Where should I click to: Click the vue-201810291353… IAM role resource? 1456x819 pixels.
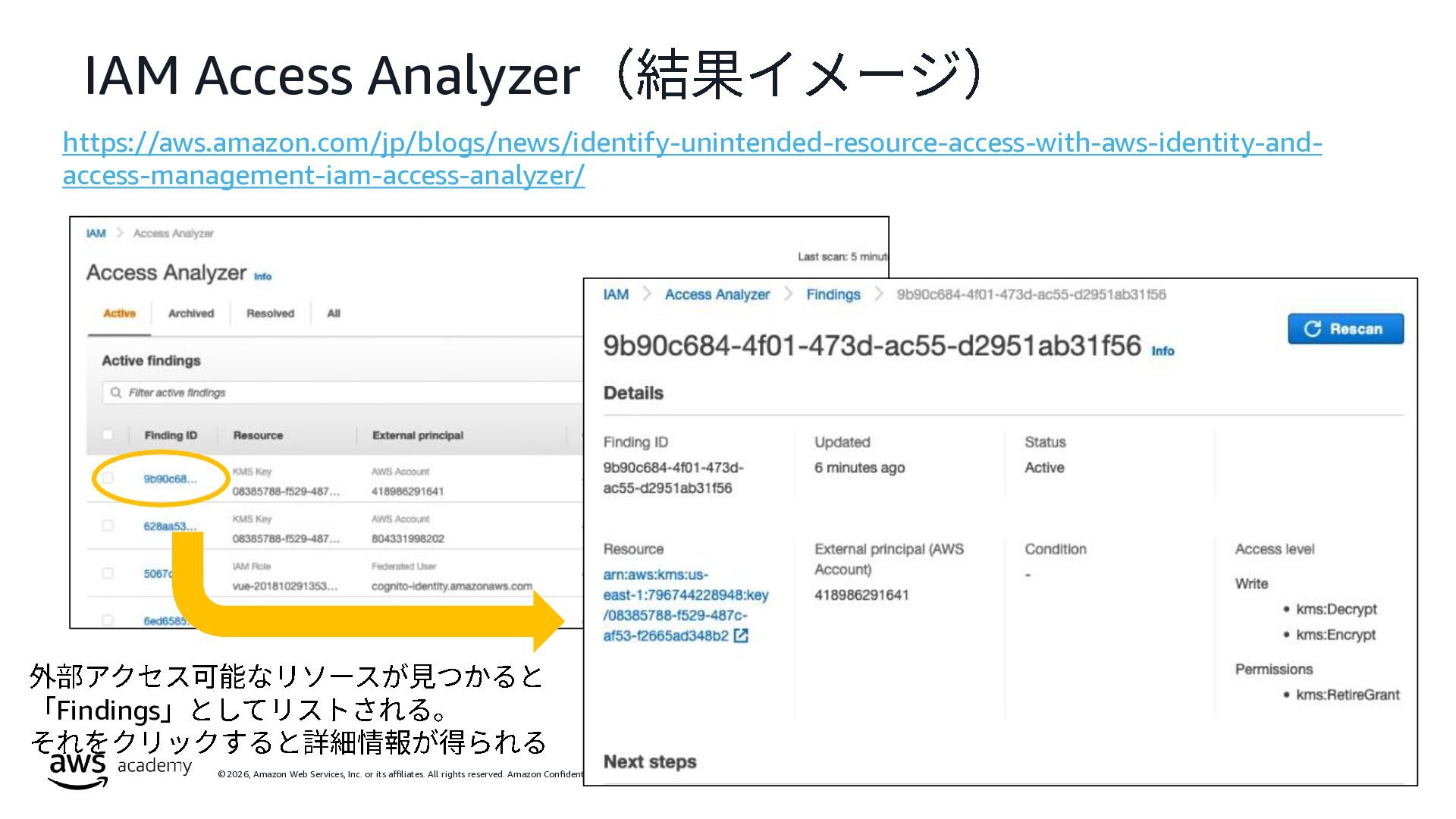click(285, 586)
